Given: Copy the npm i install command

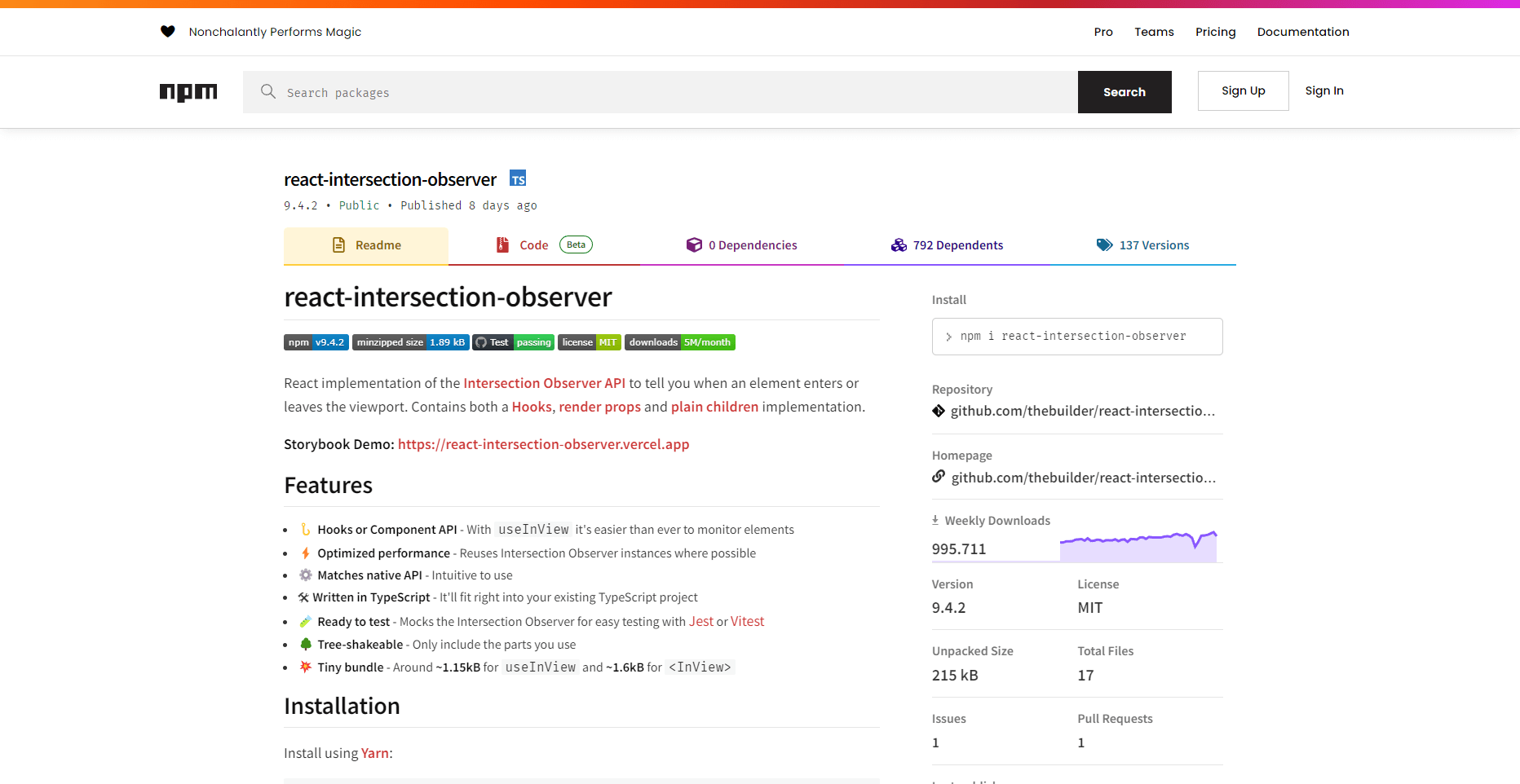Looking at the screenshot, I should (1077, 337).
